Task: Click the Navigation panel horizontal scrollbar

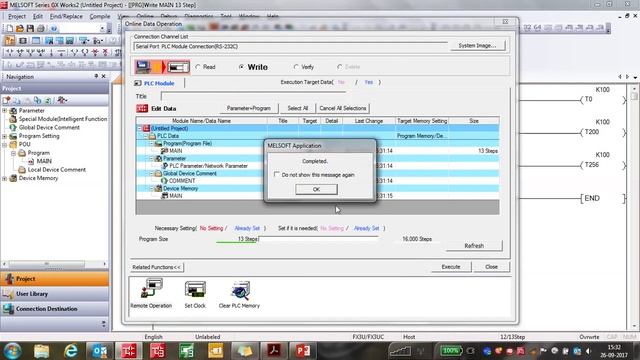Action: pos(55,264)
